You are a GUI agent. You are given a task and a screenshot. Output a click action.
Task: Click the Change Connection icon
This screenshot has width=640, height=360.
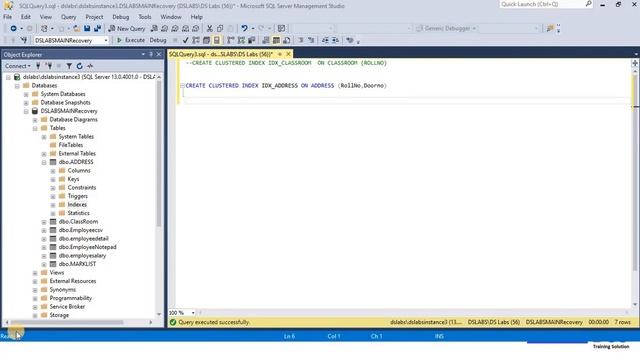pyautogui.click(x=24, y=40)
